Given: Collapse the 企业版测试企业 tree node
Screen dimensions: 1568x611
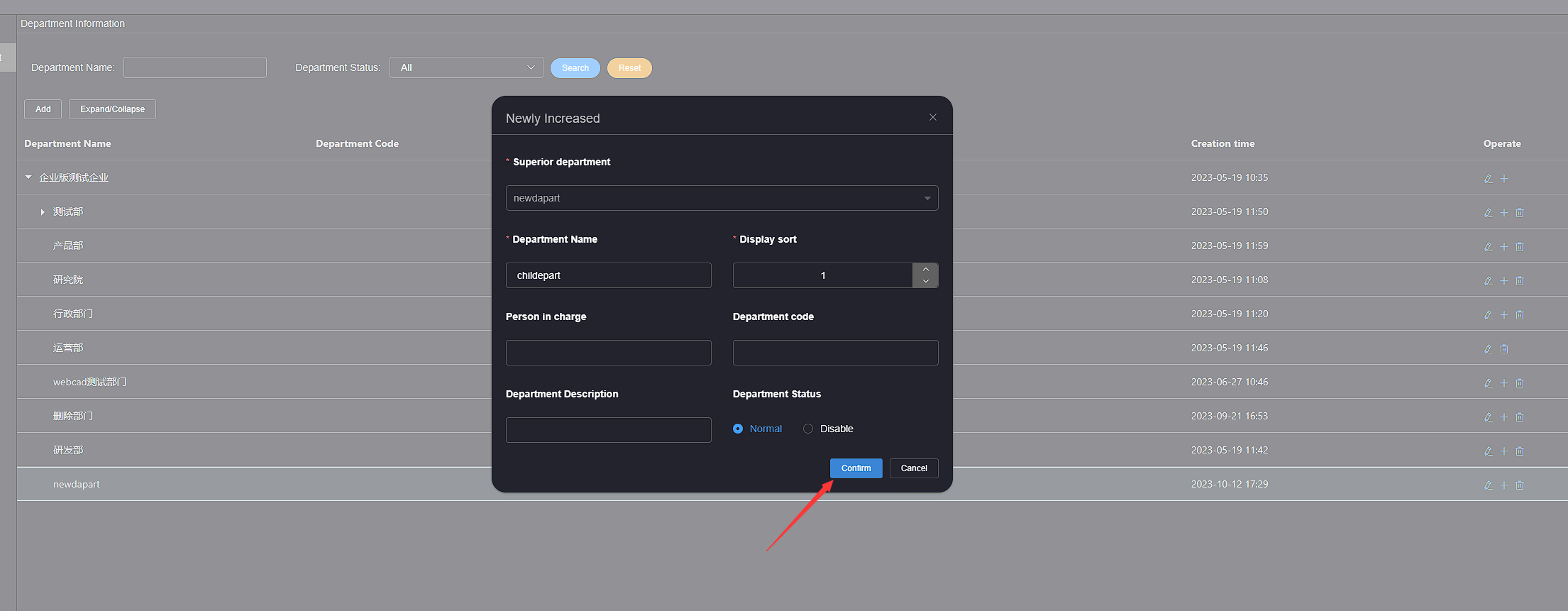Looking at the screenshot, I should click(28, 177).
